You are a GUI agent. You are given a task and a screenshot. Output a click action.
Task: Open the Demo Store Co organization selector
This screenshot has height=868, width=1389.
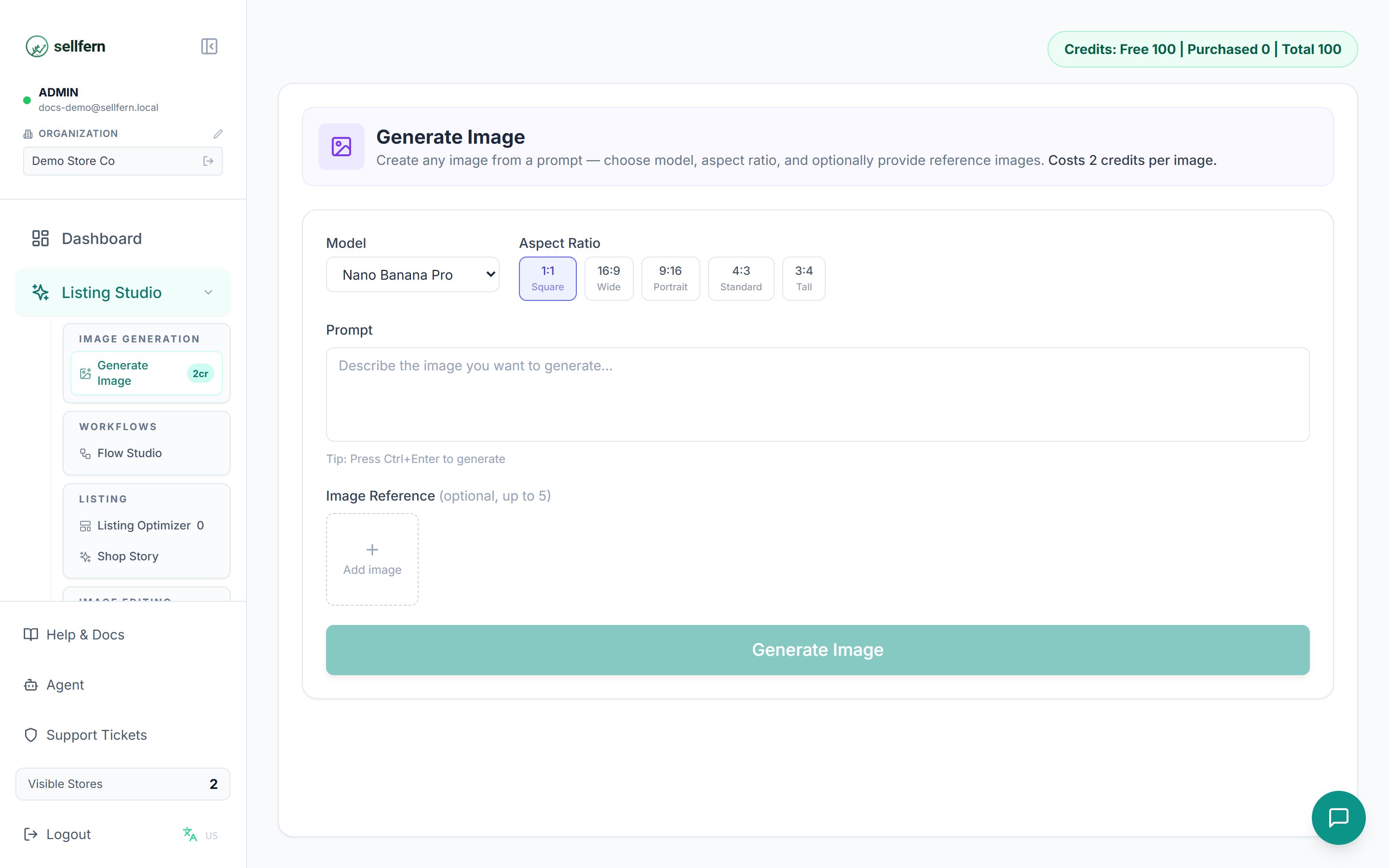click(x=123, y=162)
